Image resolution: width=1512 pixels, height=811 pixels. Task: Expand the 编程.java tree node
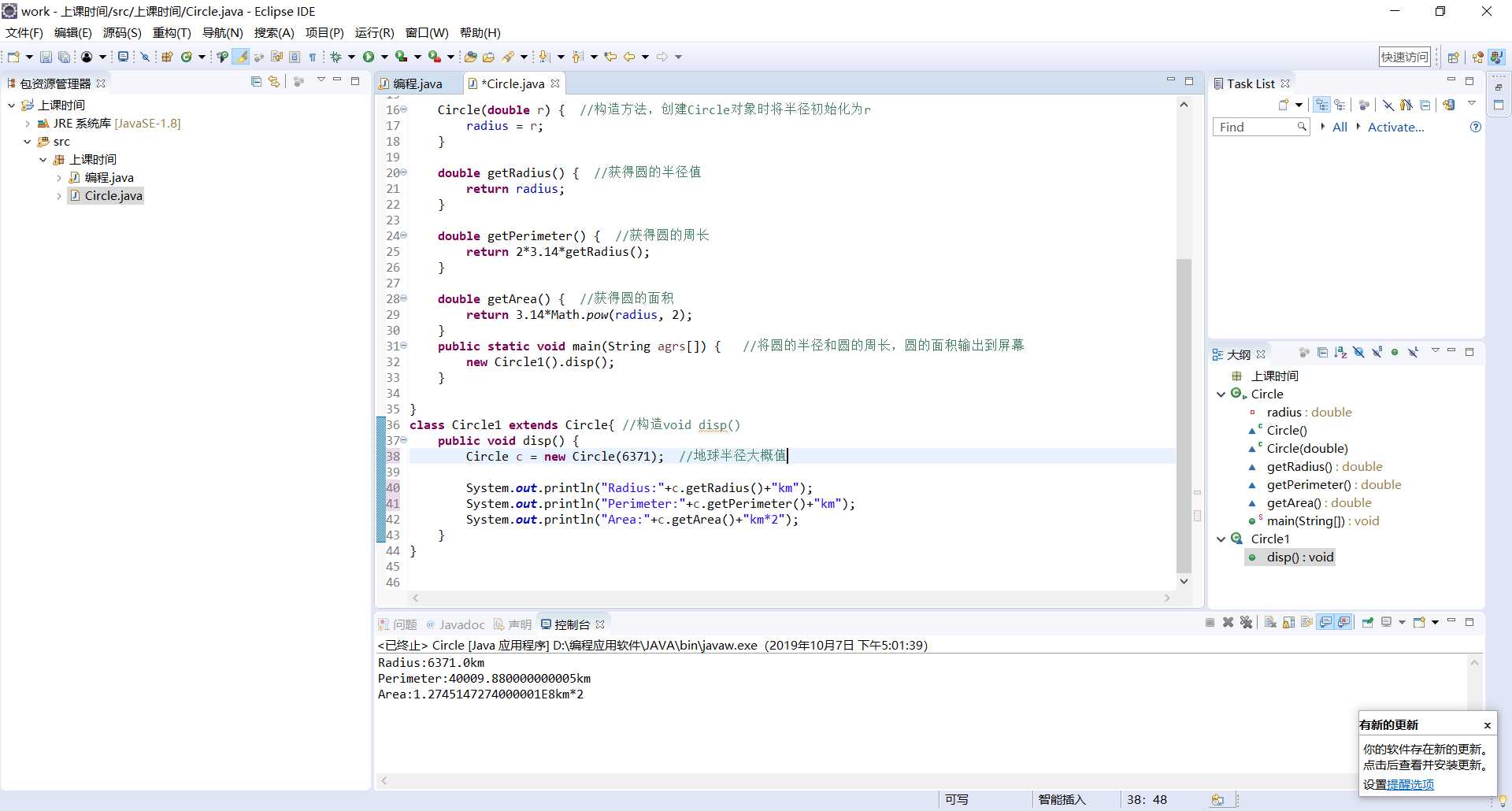59,178
